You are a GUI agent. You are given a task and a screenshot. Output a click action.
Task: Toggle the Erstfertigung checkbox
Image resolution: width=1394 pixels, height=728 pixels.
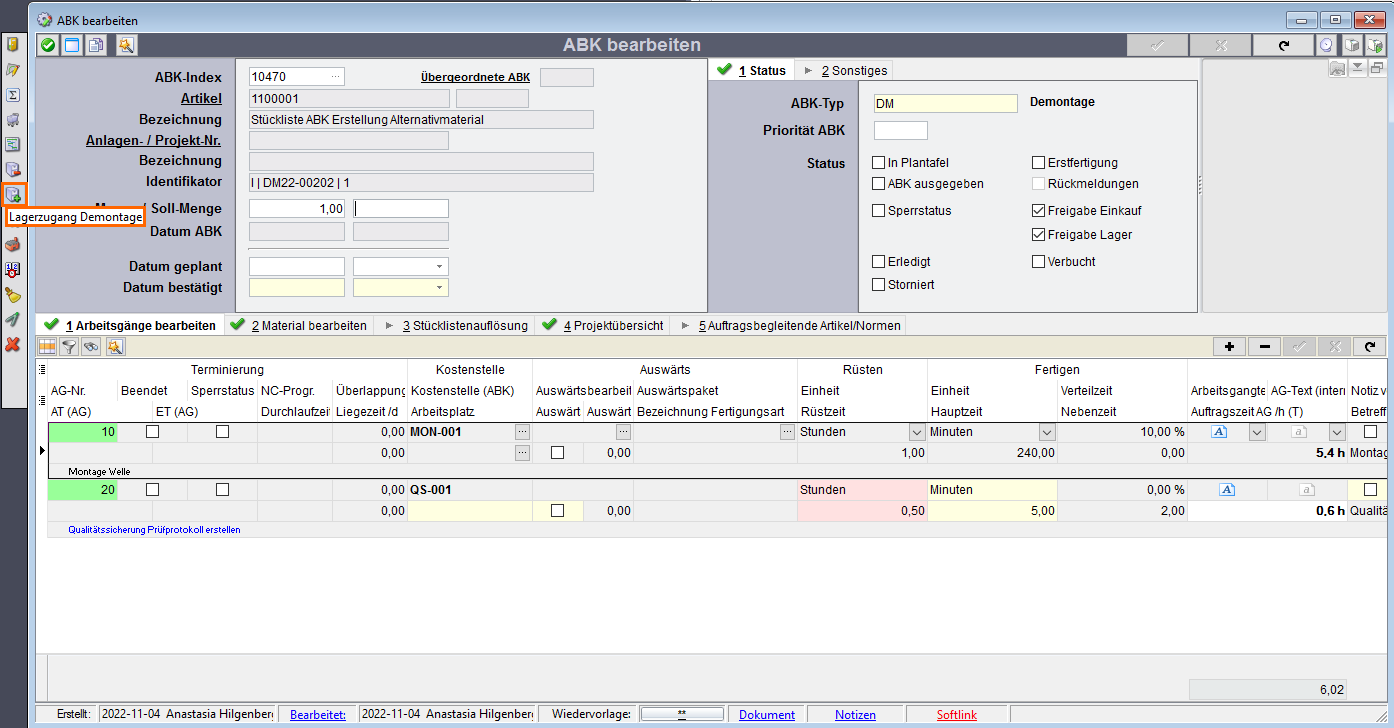(x=1039, y=163)
